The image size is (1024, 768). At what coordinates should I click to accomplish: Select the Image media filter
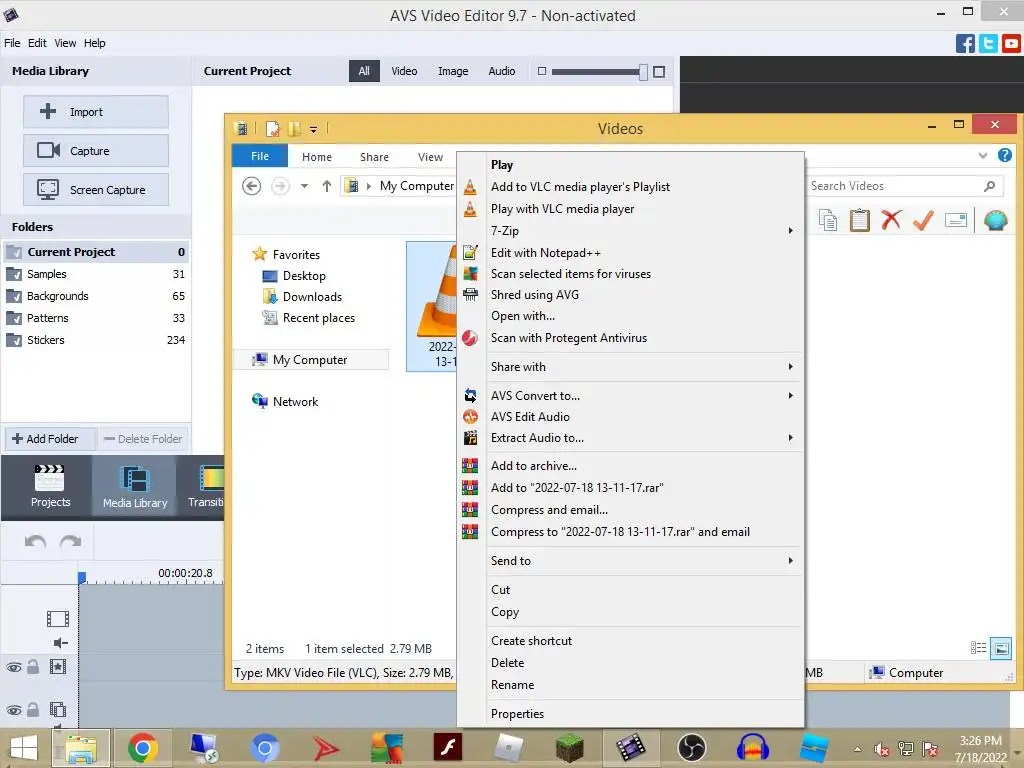(x=453, y=71)
